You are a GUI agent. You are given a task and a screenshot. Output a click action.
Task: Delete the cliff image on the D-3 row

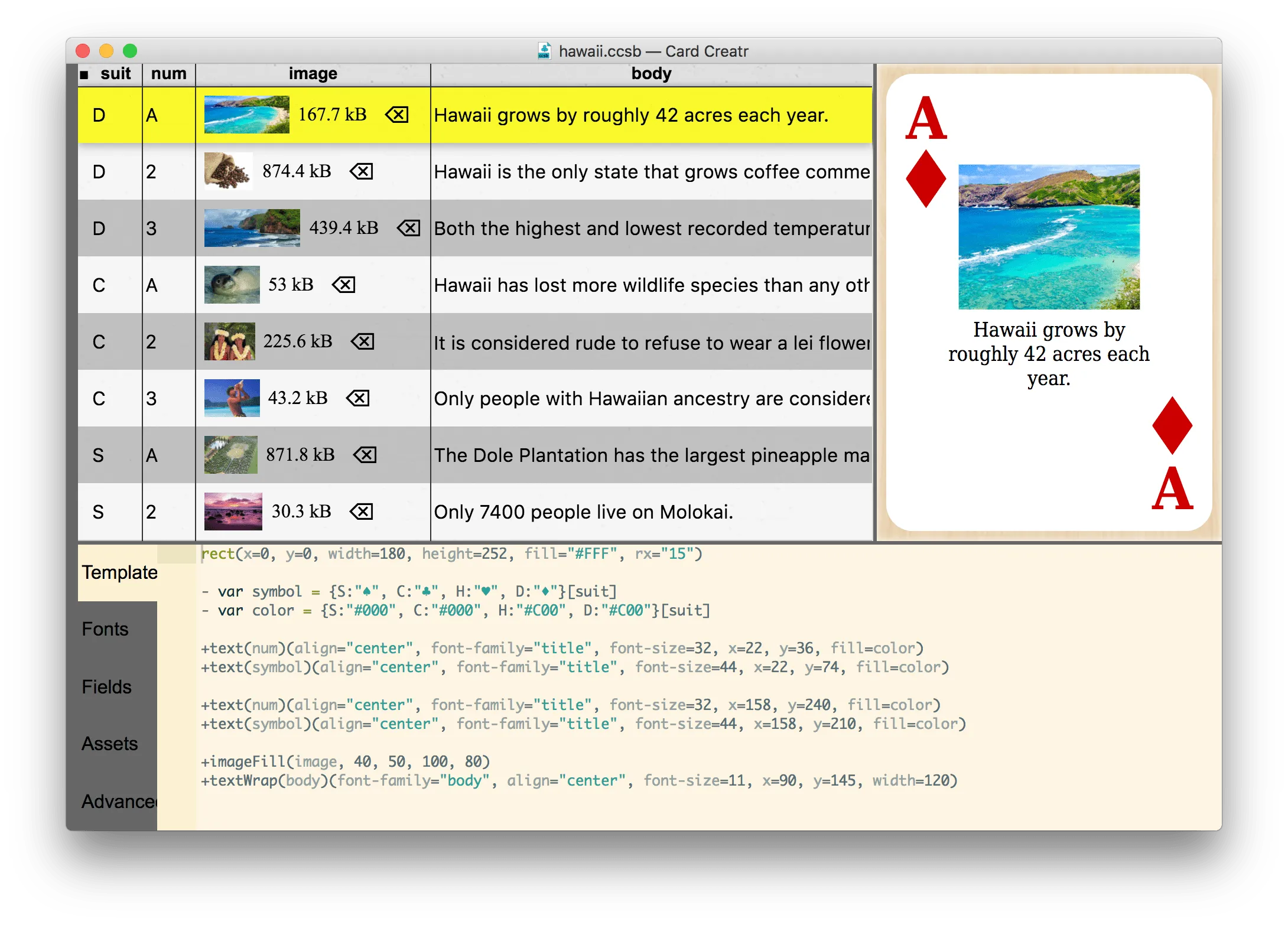tap(410, 228)
